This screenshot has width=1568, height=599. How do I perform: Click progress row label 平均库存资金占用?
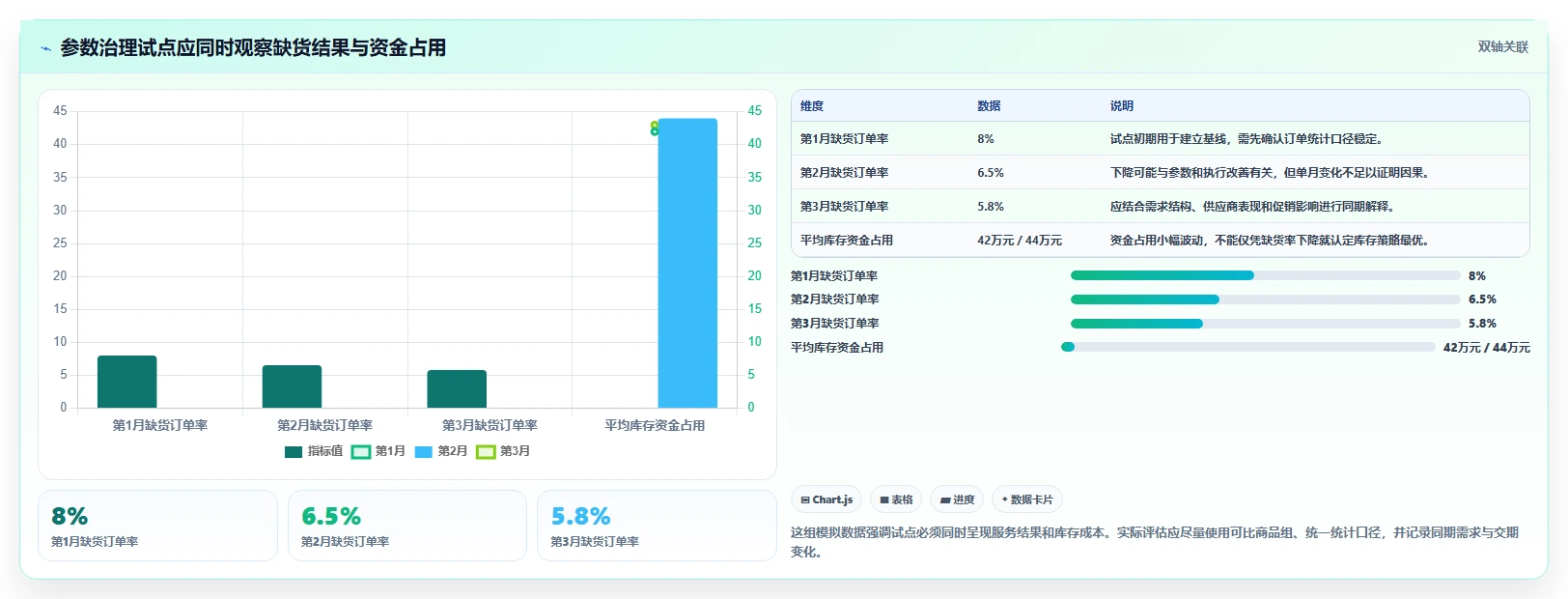click(837, 348)
